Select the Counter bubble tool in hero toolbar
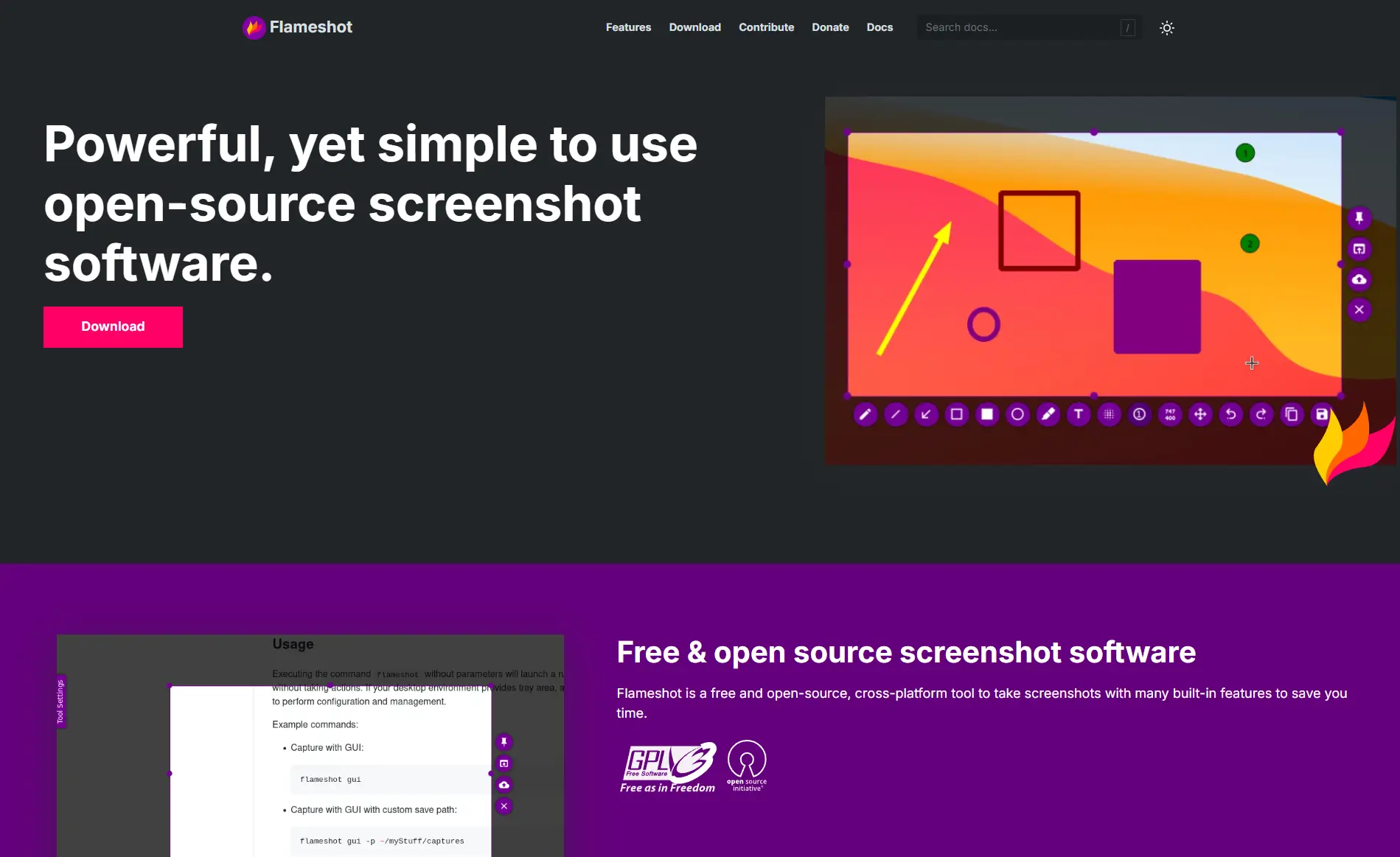Screen dimensions: 1400x857 point(1139,414)
